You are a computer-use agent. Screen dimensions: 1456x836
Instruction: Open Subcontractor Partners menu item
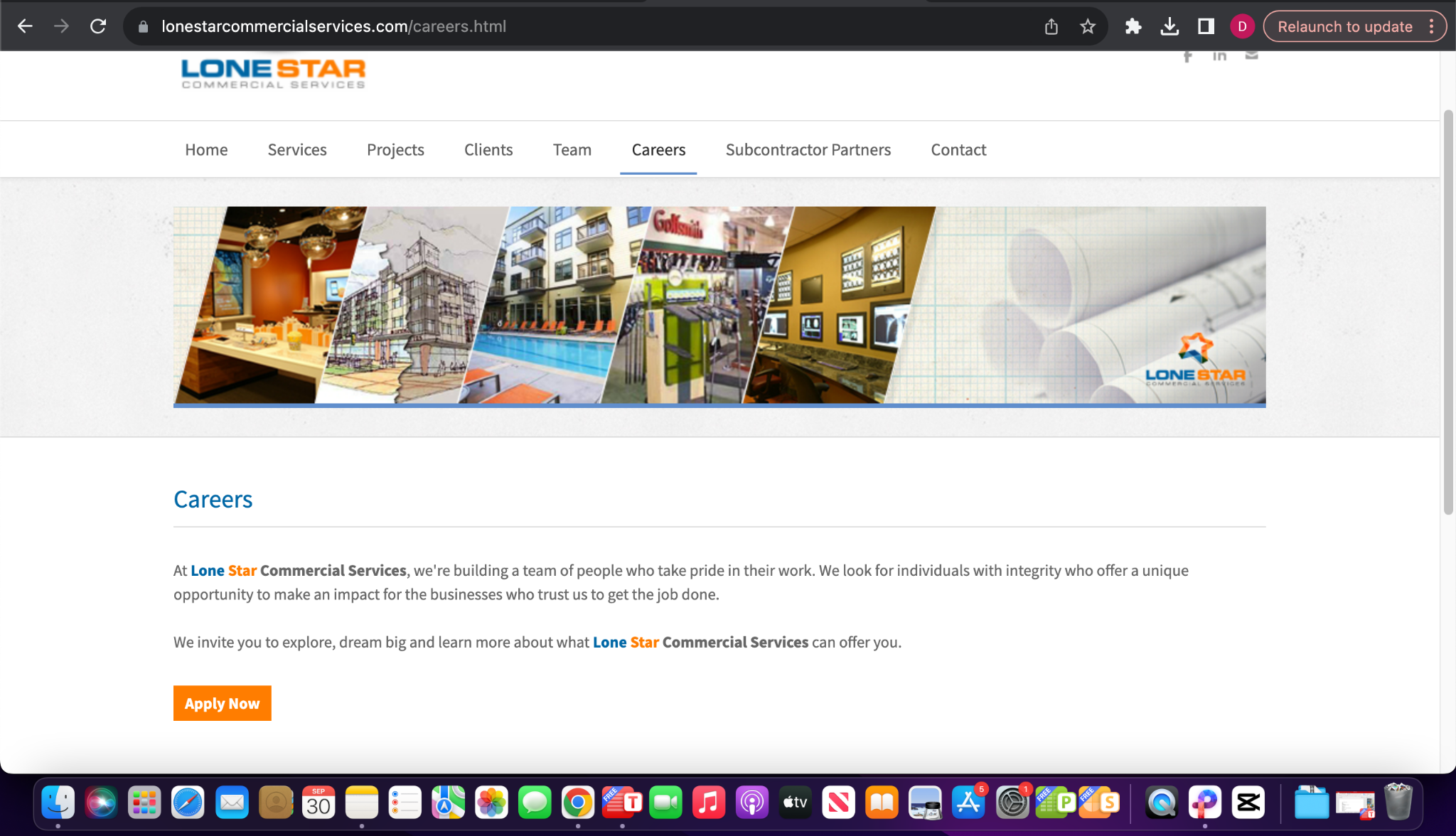[808, 149]
